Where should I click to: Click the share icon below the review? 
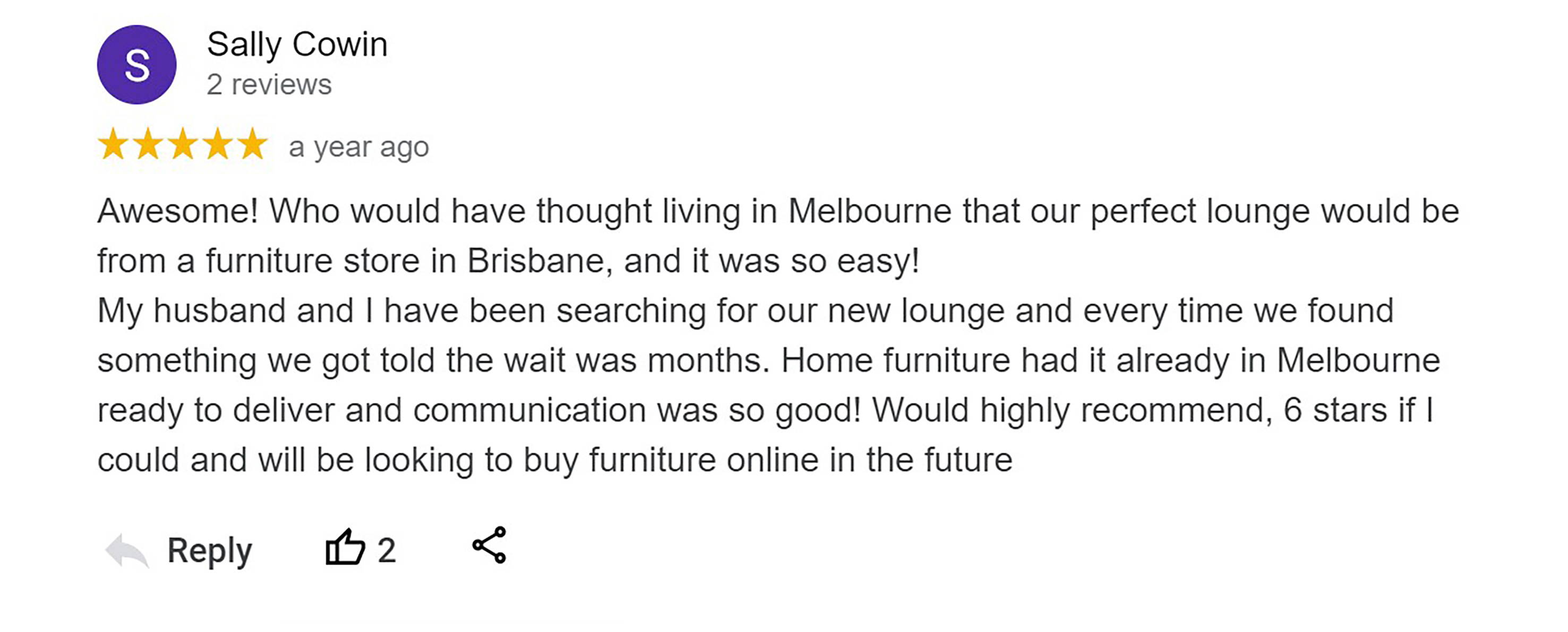tap(490, 545)
